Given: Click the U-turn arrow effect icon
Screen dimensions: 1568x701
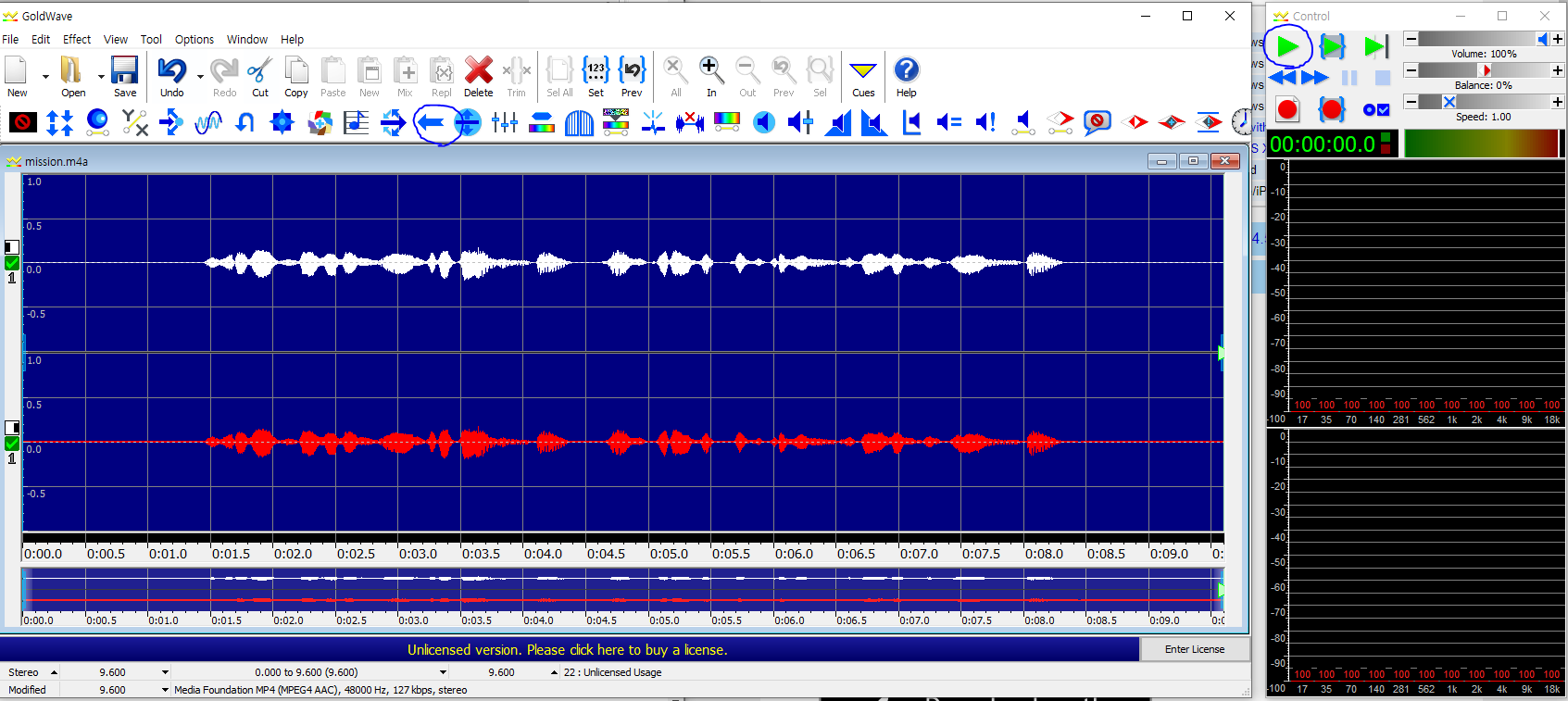Looking at the screenshot, I should coord(245,122).
